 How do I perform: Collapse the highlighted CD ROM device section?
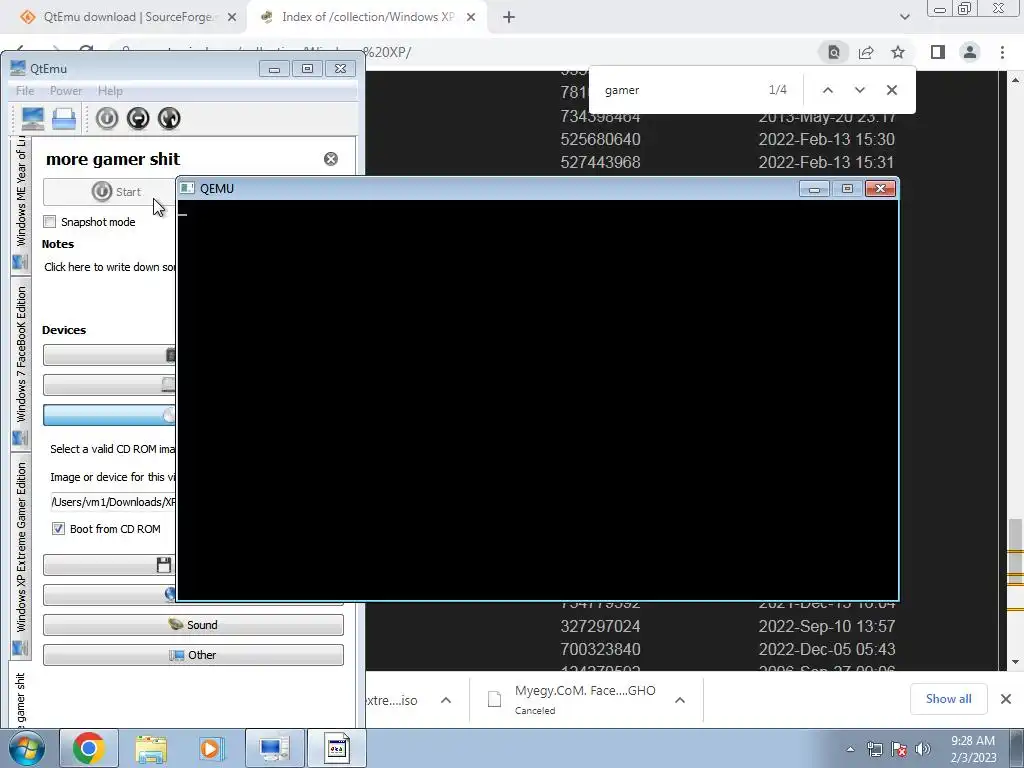110,415
